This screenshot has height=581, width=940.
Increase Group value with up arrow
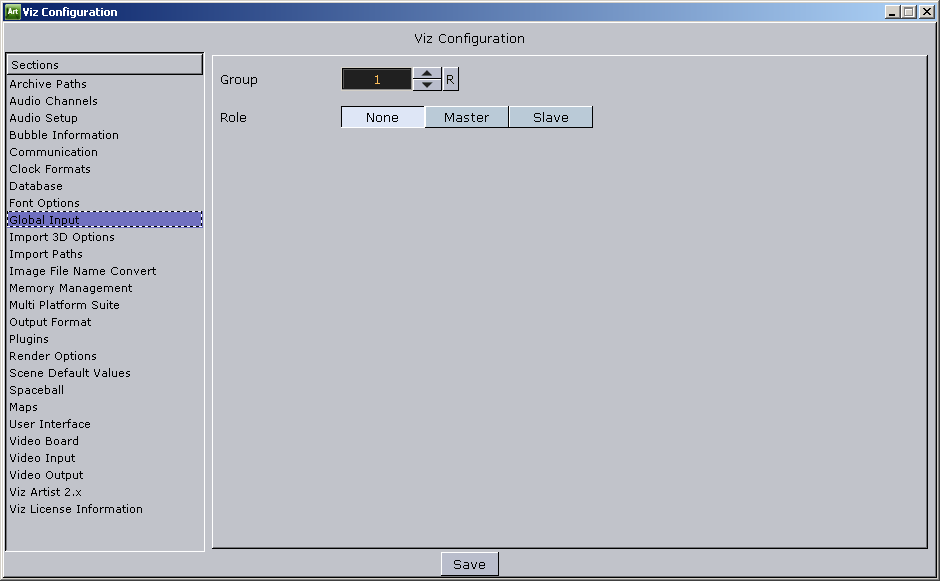pyautogui.click(x=427, y=74)
